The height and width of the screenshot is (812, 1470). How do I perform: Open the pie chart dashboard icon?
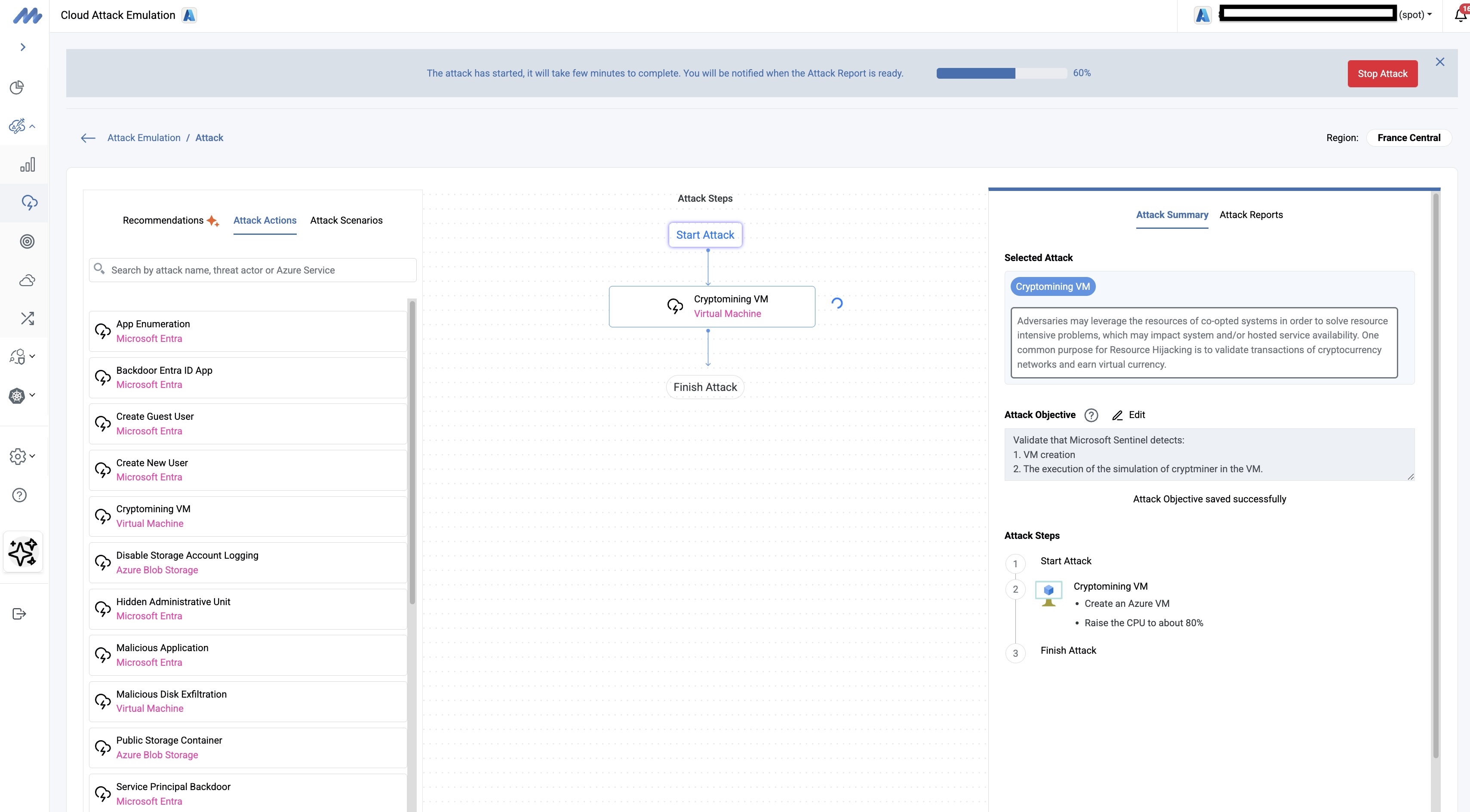click(17, 87)
